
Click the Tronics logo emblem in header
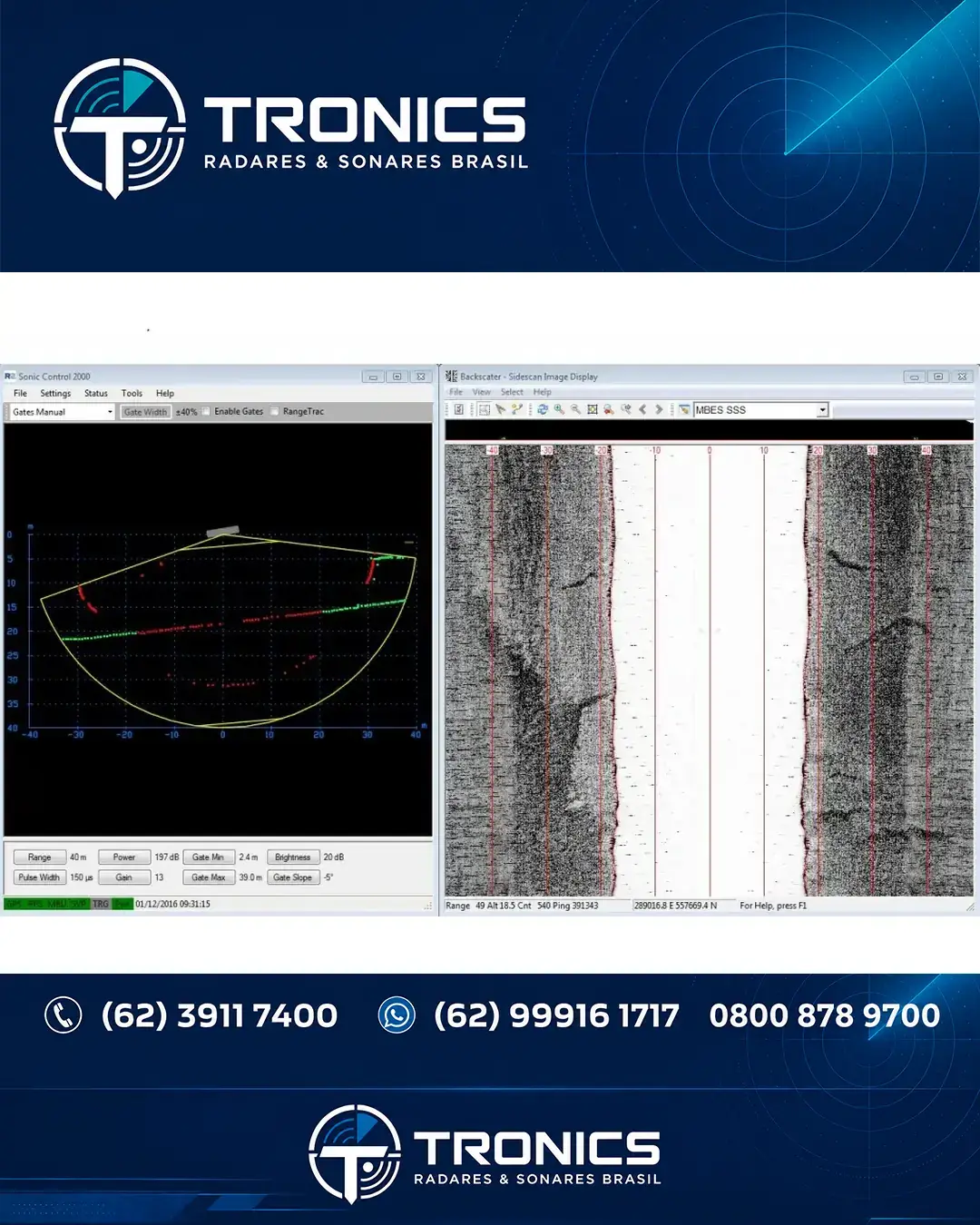click(x=120, y=128)
